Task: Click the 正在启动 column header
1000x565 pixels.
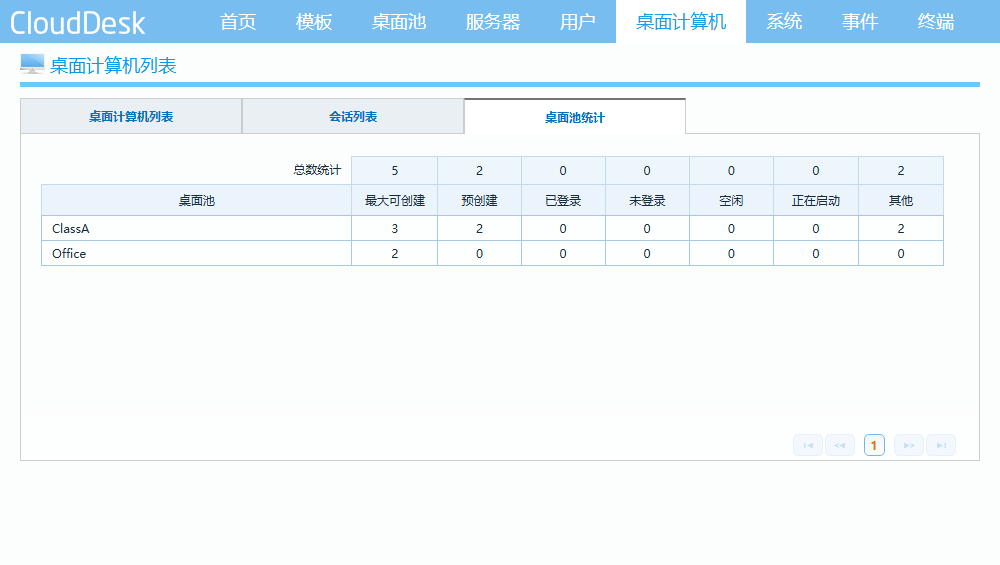Action: [x=816, y=200]
